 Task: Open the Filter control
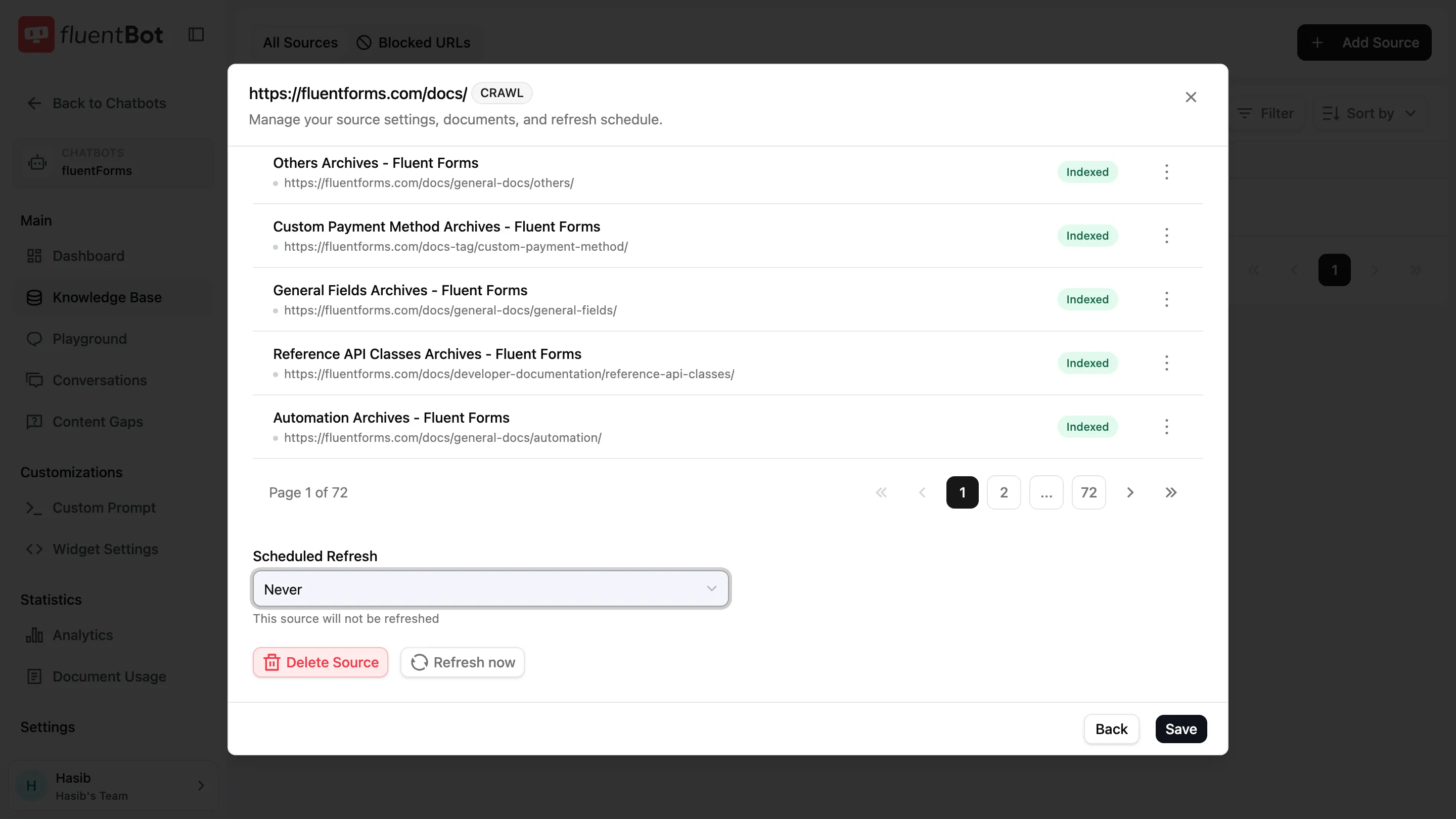[1265, 114]
